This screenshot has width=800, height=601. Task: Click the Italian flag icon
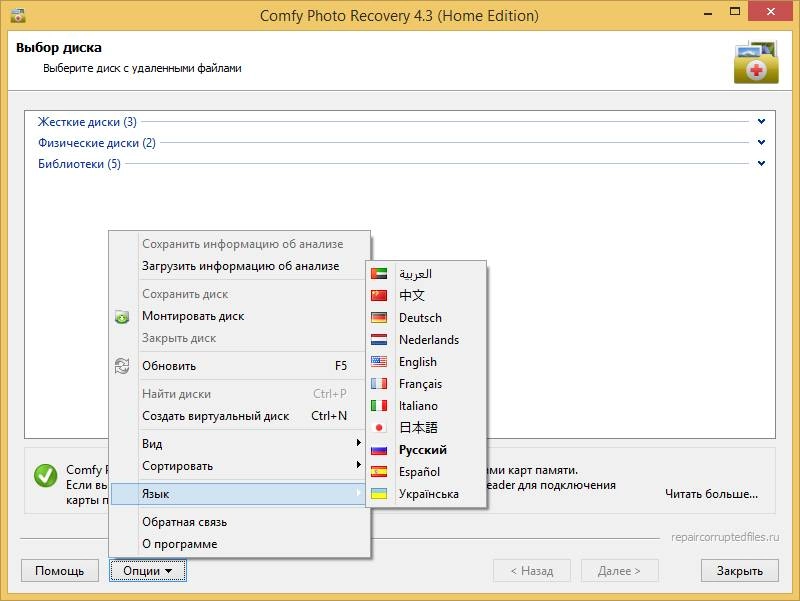coord(379,406)
